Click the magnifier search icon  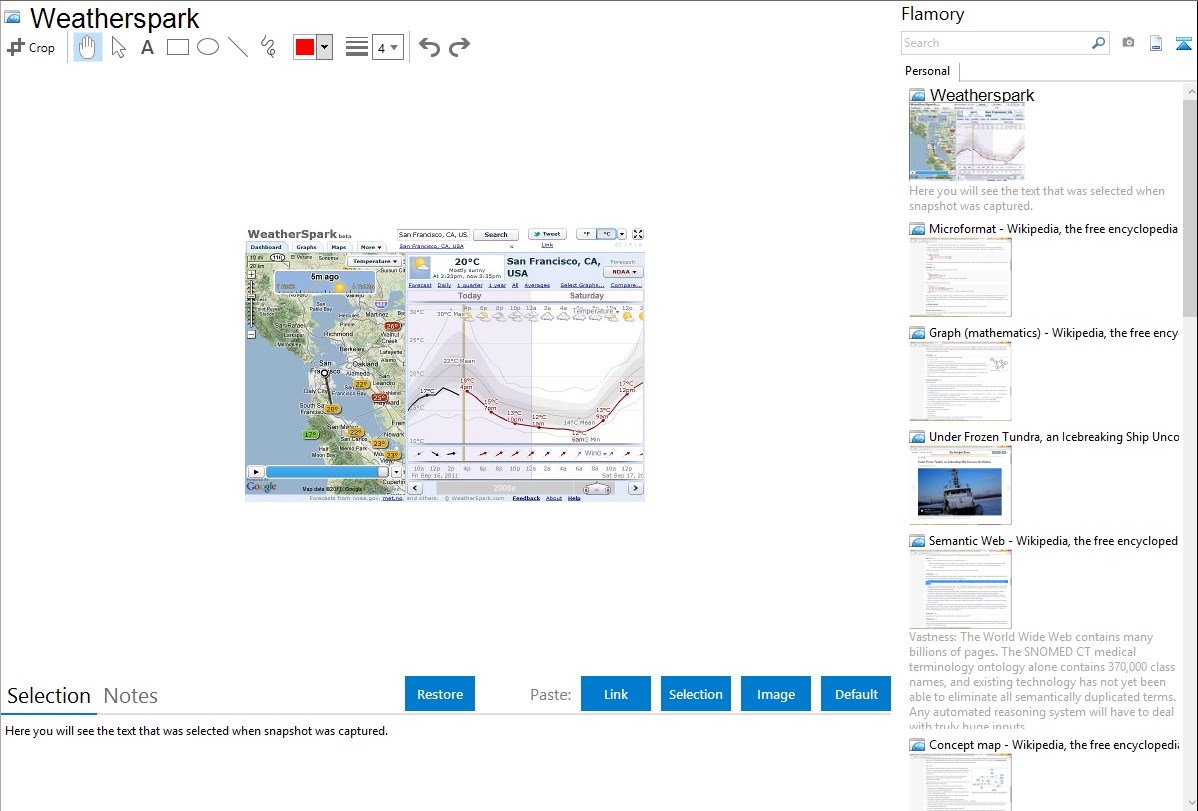1099,43
